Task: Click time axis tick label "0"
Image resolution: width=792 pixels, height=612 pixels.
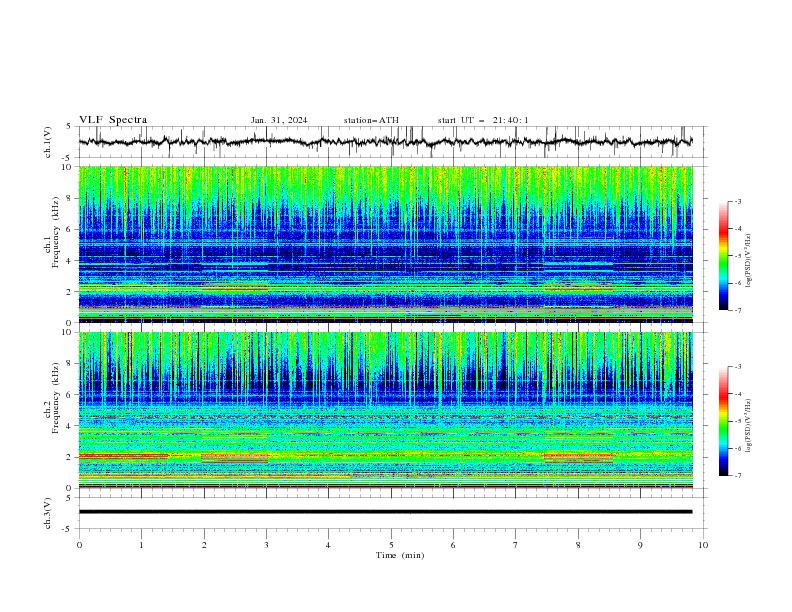Action: 79,545
